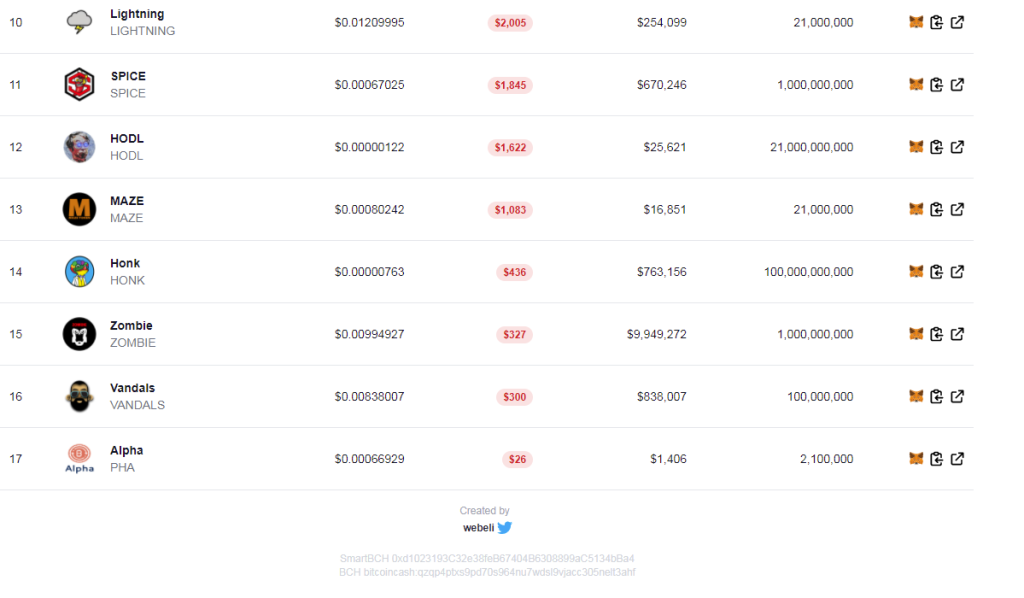Click the Honk token name

click(125, 263)
